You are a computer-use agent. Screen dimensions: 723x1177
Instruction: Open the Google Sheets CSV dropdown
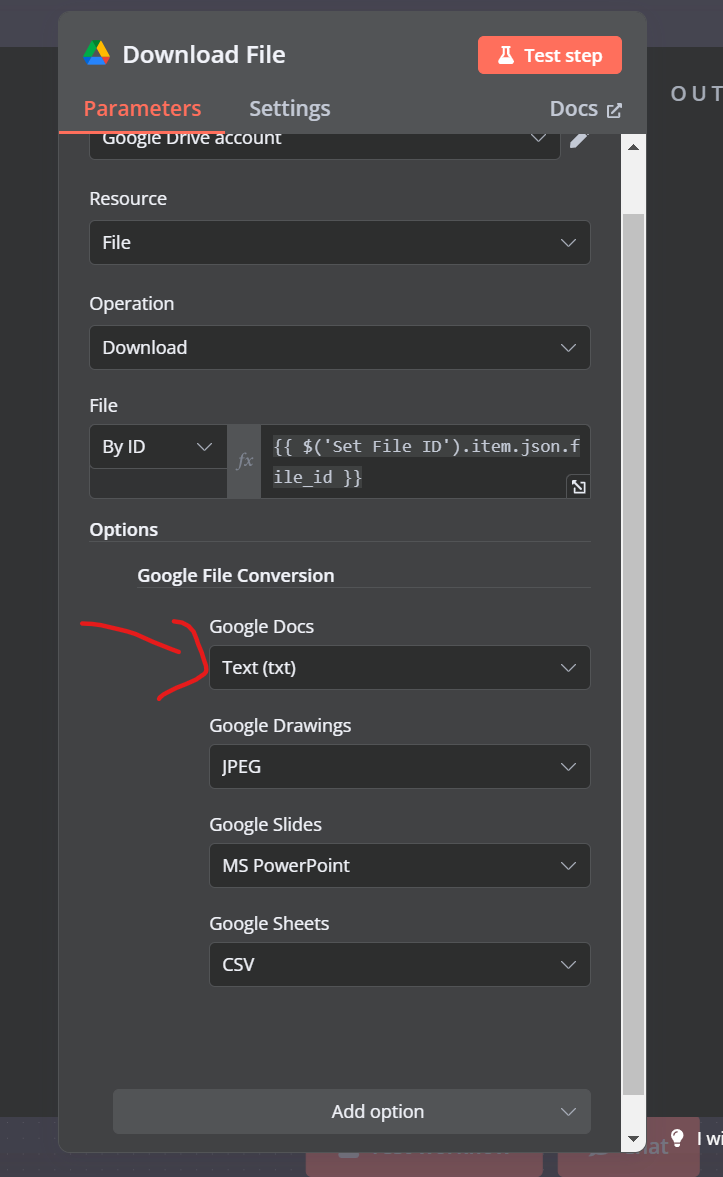click(399, 965)
